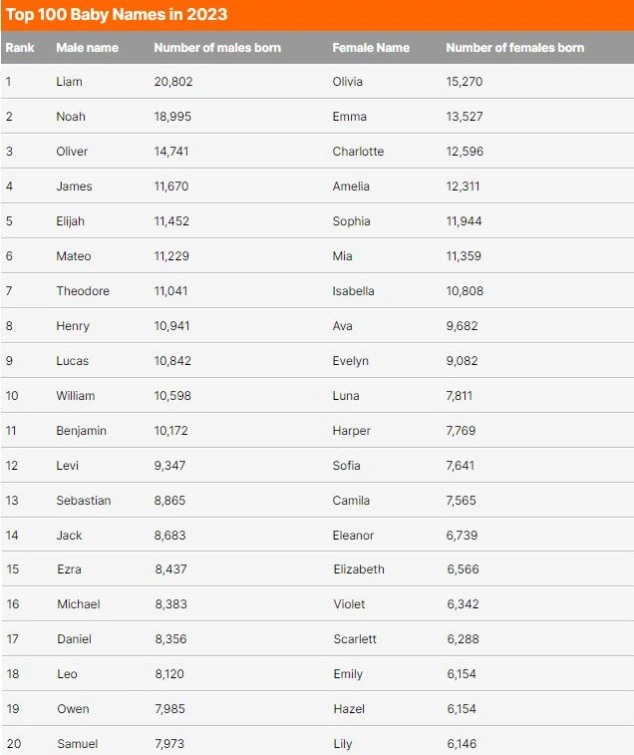
Task: Click the Rank column header
Action: [20, 48]
